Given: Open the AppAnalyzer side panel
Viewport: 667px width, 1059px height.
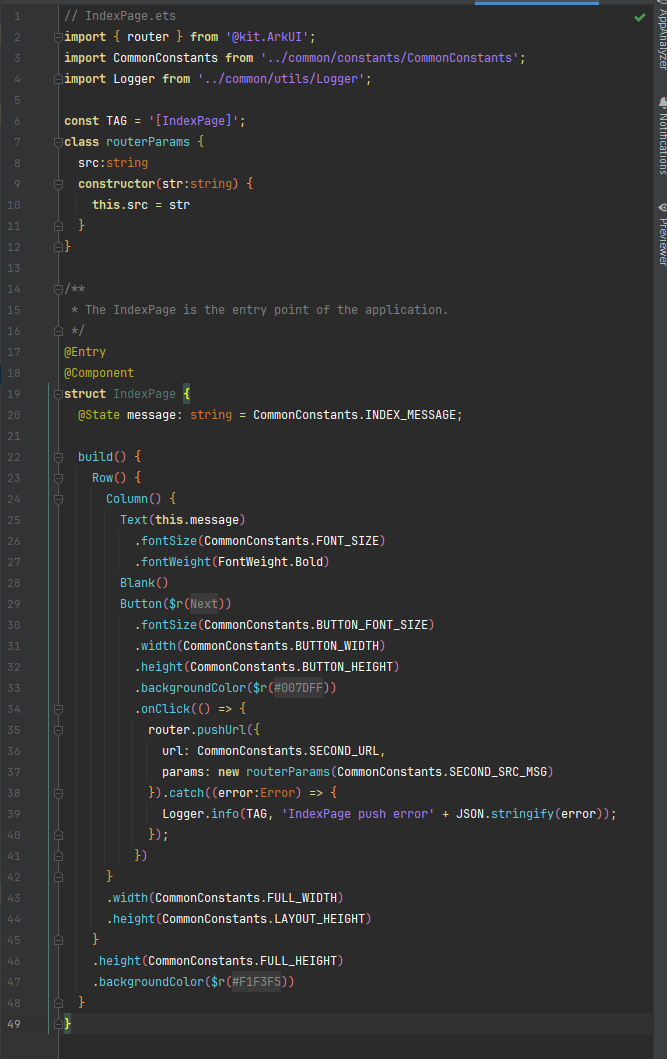Looking at the screenshot, I should pos(662,35).
